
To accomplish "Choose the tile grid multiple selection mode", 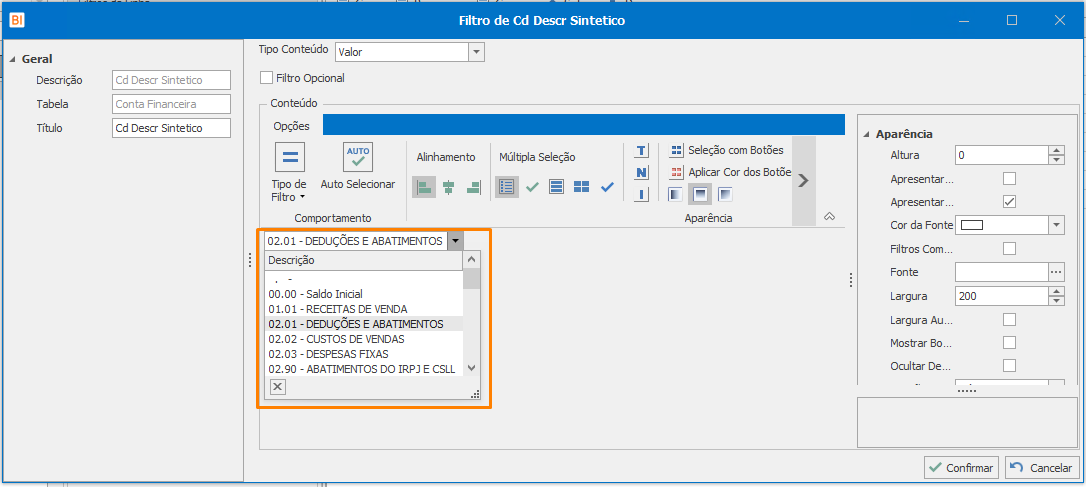I will tap(581, 187).
